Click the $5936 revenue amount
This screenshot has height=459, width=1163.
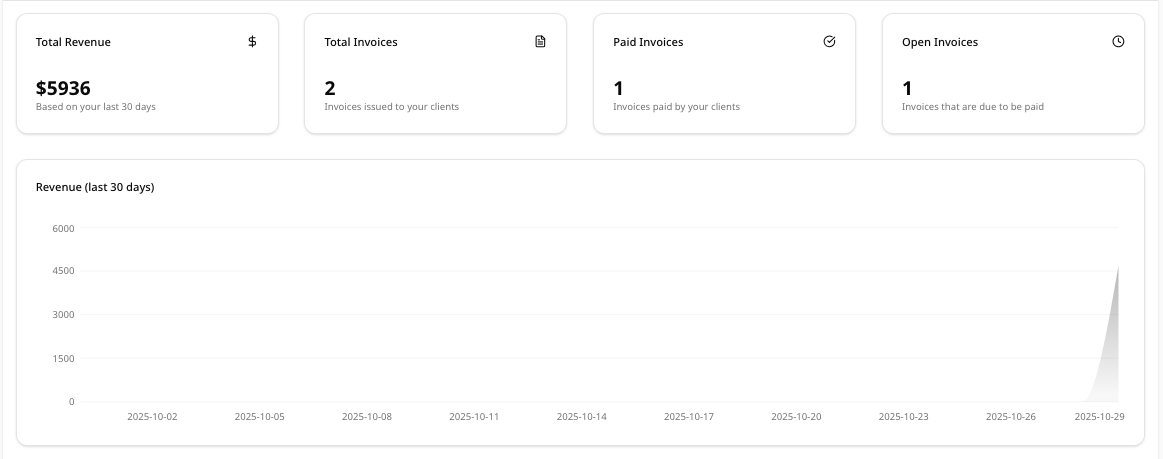(x=63, y=88)
